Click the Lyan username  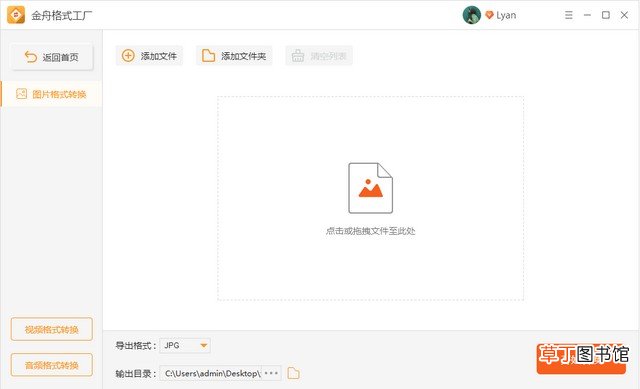click(x=506, y=16)
